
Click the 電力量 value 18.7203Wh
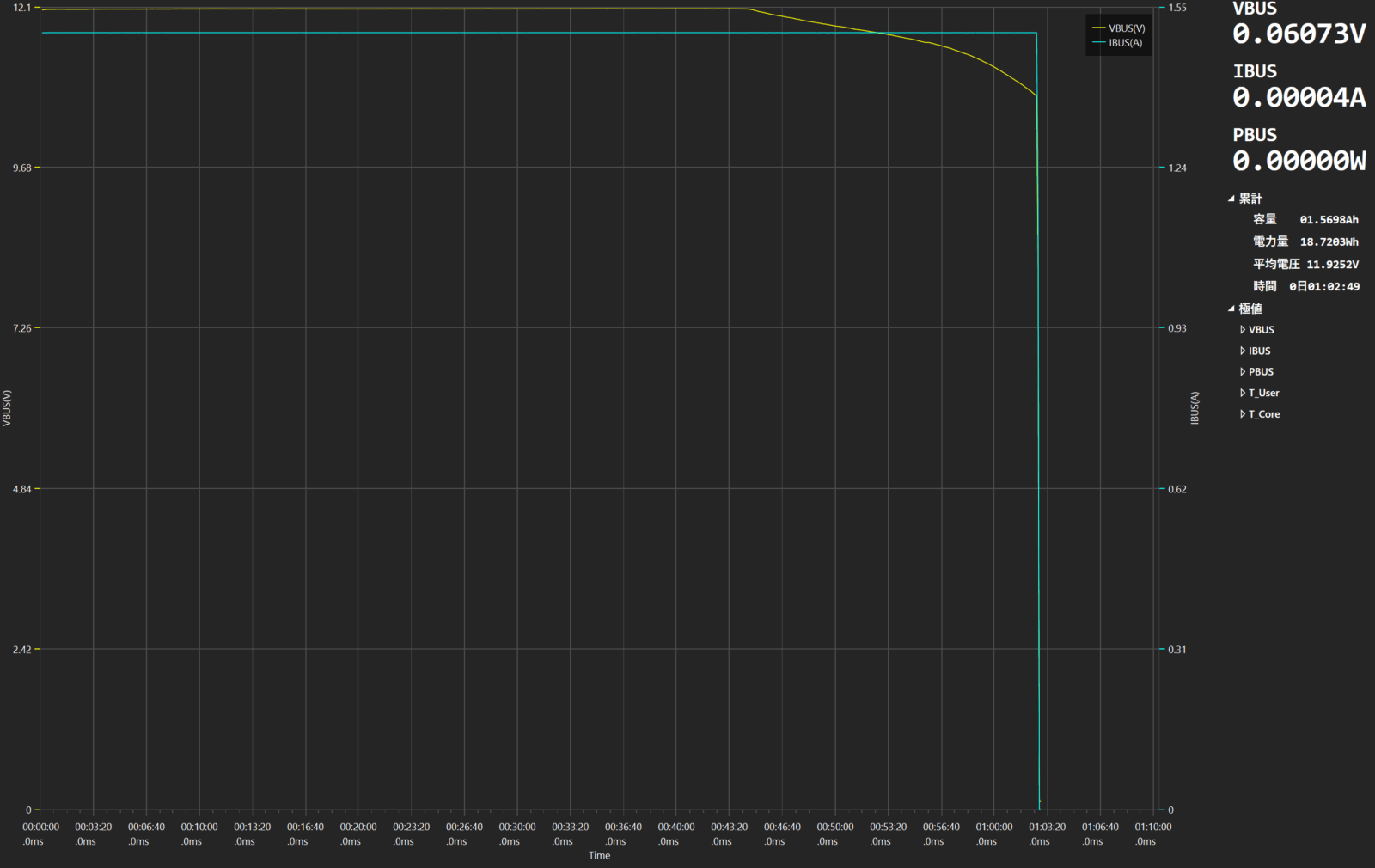tap(1329, 242)
